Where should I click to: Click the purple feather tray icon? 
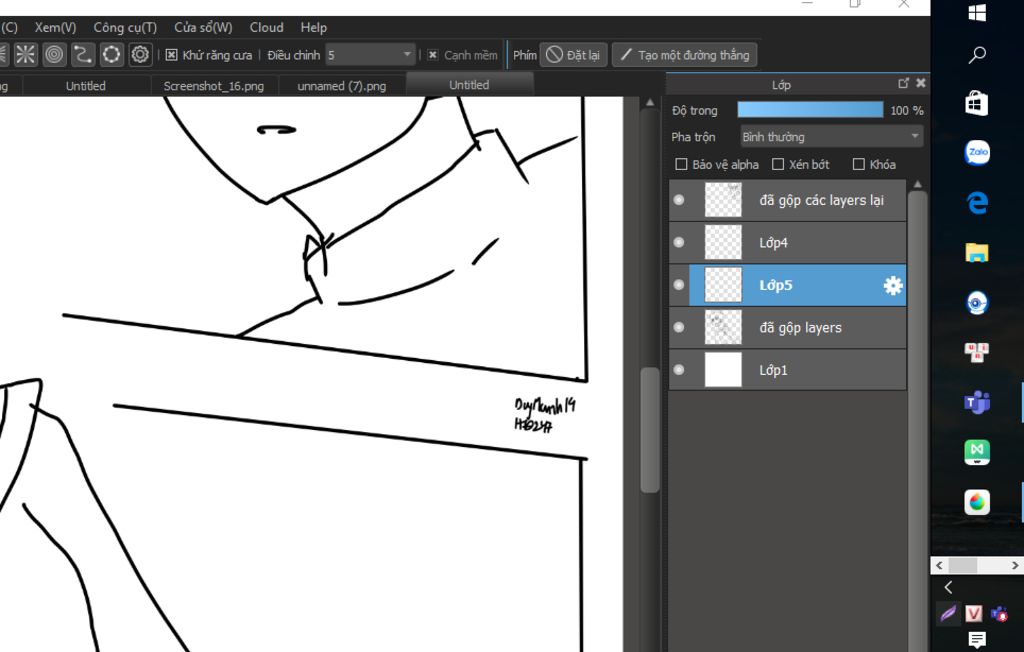click(948, 613)
